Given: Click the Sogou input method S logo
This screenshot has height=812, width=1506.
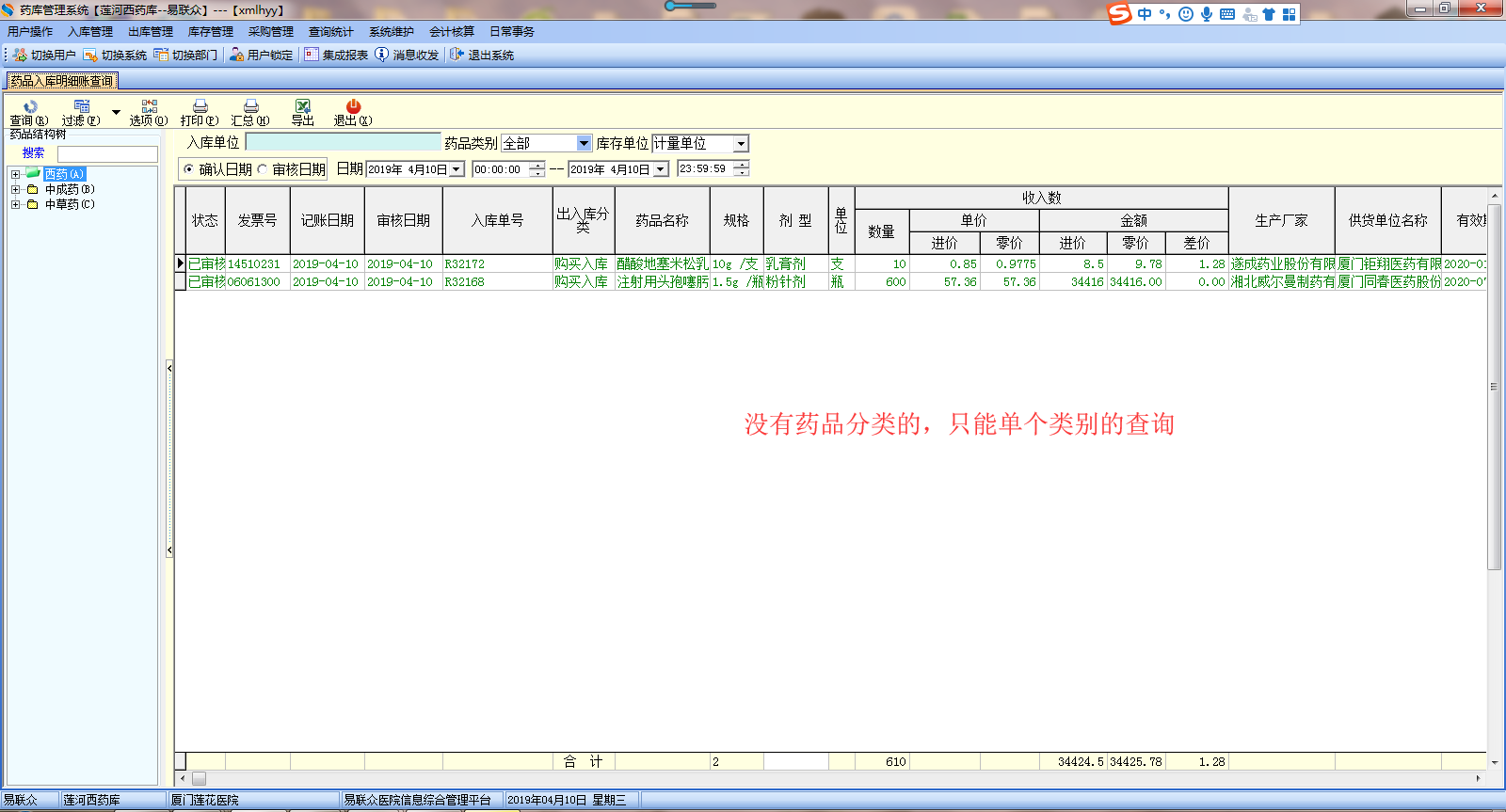Looking at the screenshot, I should point(1119,14).
